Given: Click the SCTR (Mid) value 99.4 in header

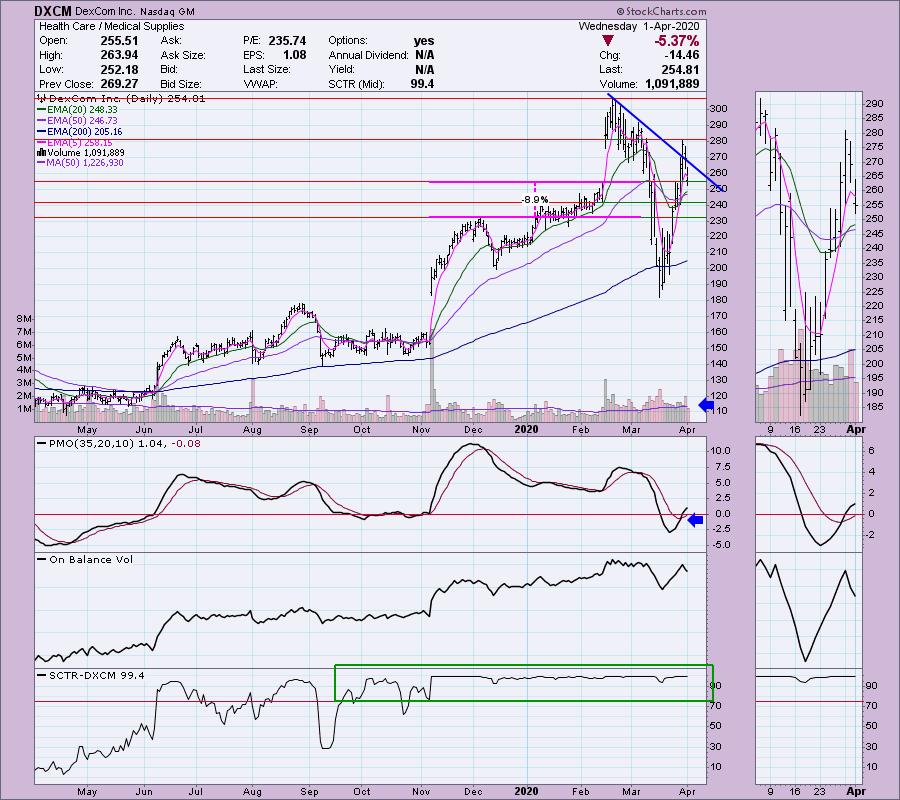Looking at the screenshot, I should click(422, 84).
